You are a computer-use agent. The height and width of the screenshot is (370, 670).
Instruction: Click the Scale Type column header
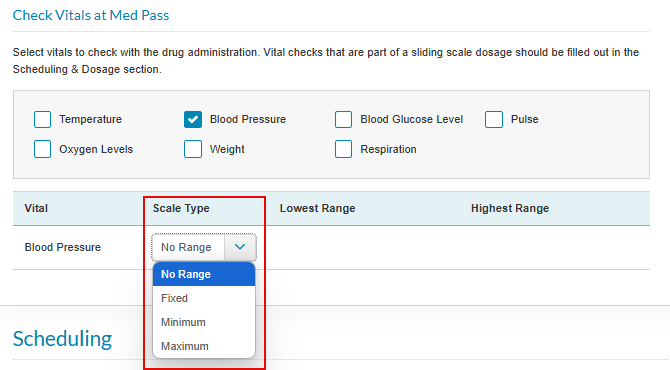click(x=181, y=208)
